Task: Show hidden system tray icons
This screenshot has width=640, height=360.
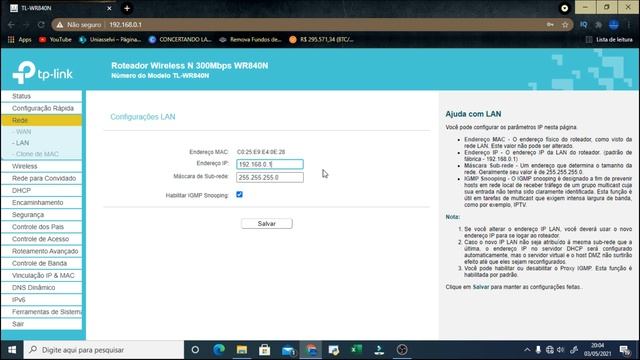Action: click(527, 350)
